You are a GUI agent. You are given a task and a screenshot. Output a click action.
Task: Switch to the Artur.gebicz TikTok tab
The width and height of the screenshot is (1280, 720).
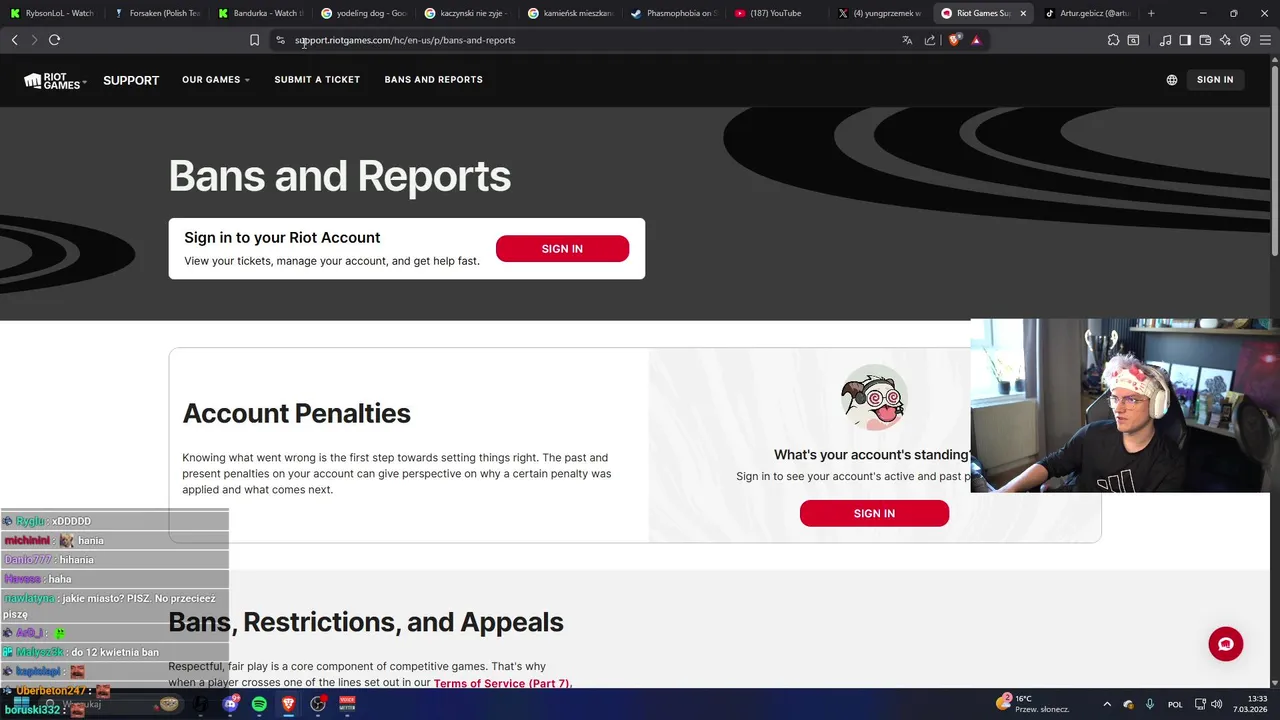(1088, 13)
